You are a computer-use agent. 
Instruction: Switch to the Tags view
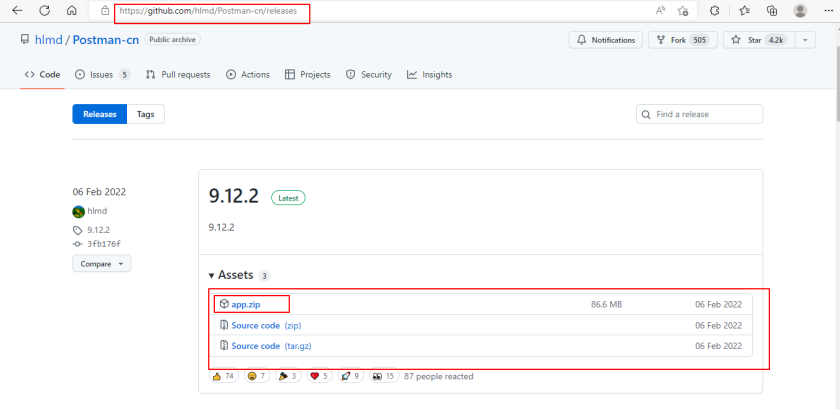(145, 114)
